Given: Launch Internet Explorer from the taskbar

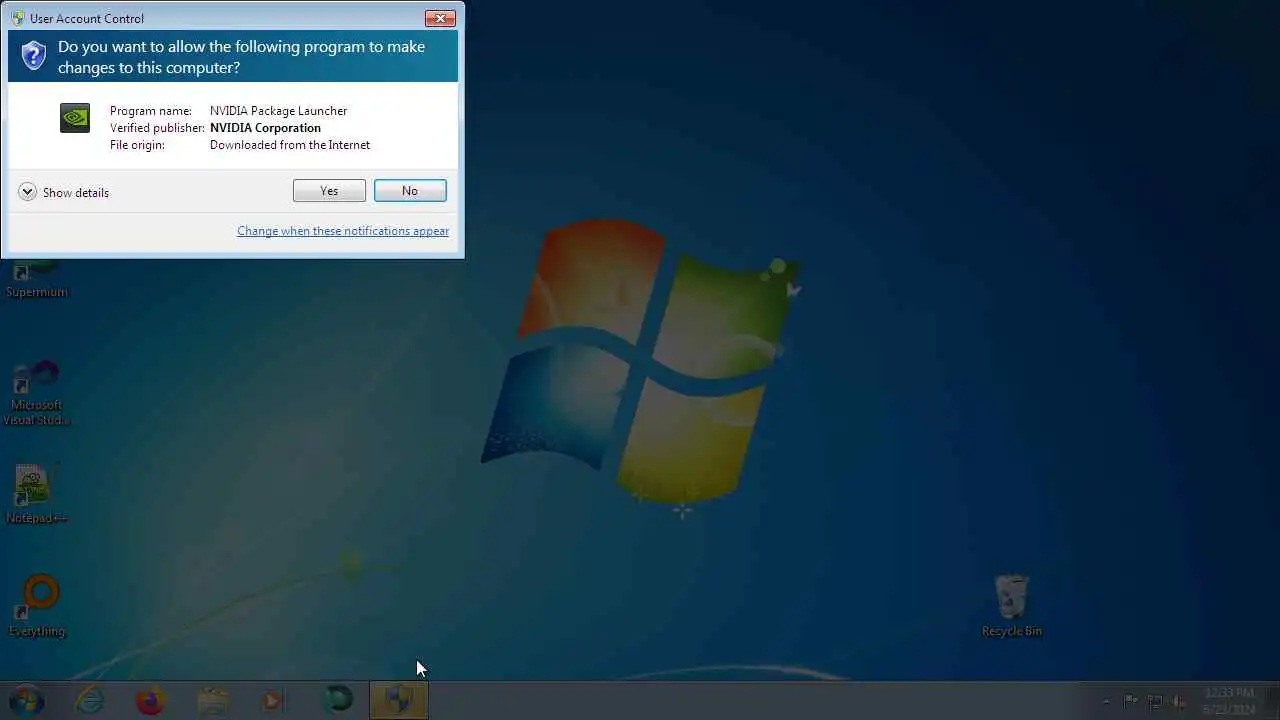Looking at the screenshot, I should coord(90,700).
